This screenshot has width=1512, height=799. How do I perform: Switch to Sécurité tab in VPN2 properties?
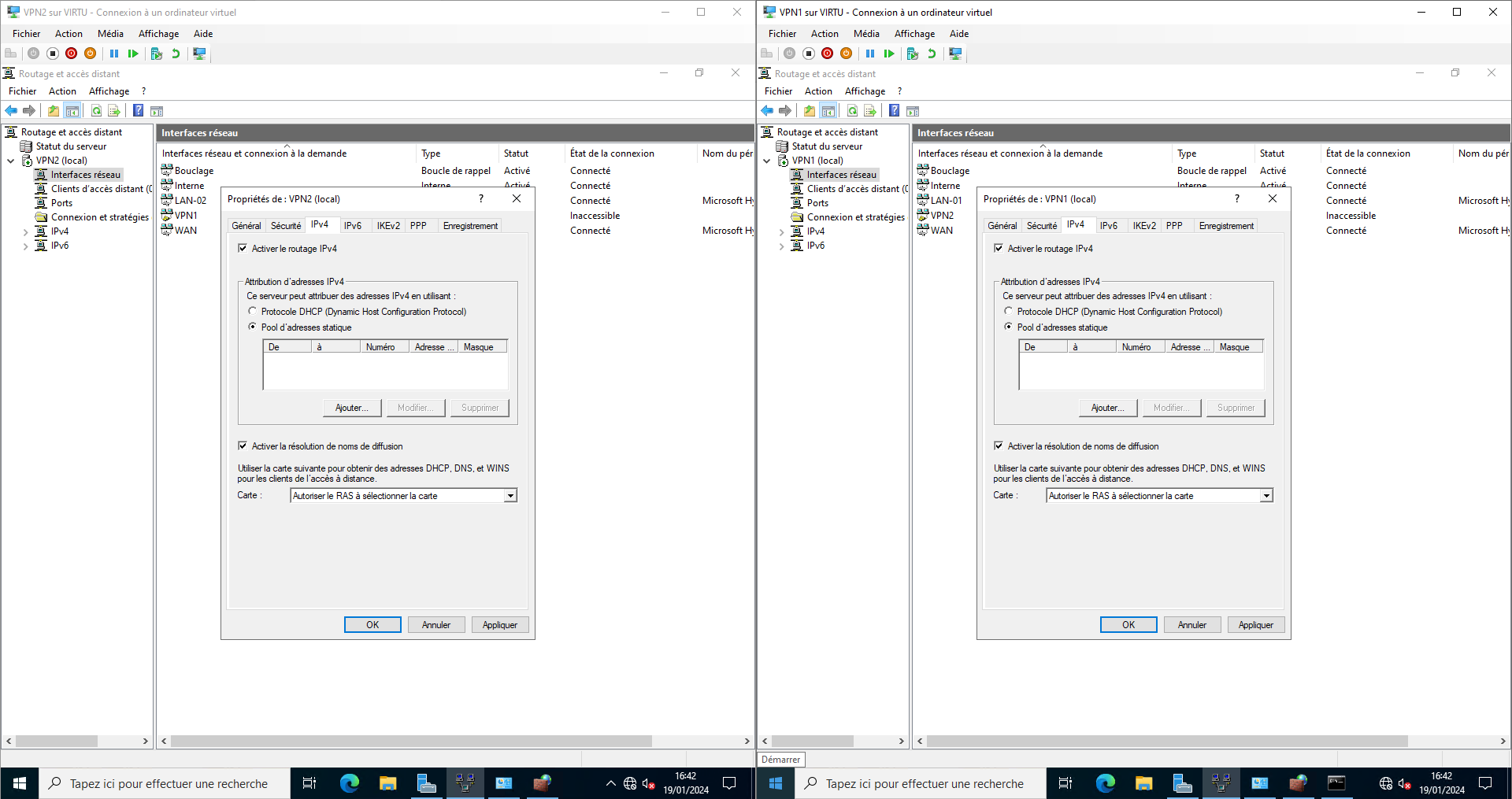(286, 226)
